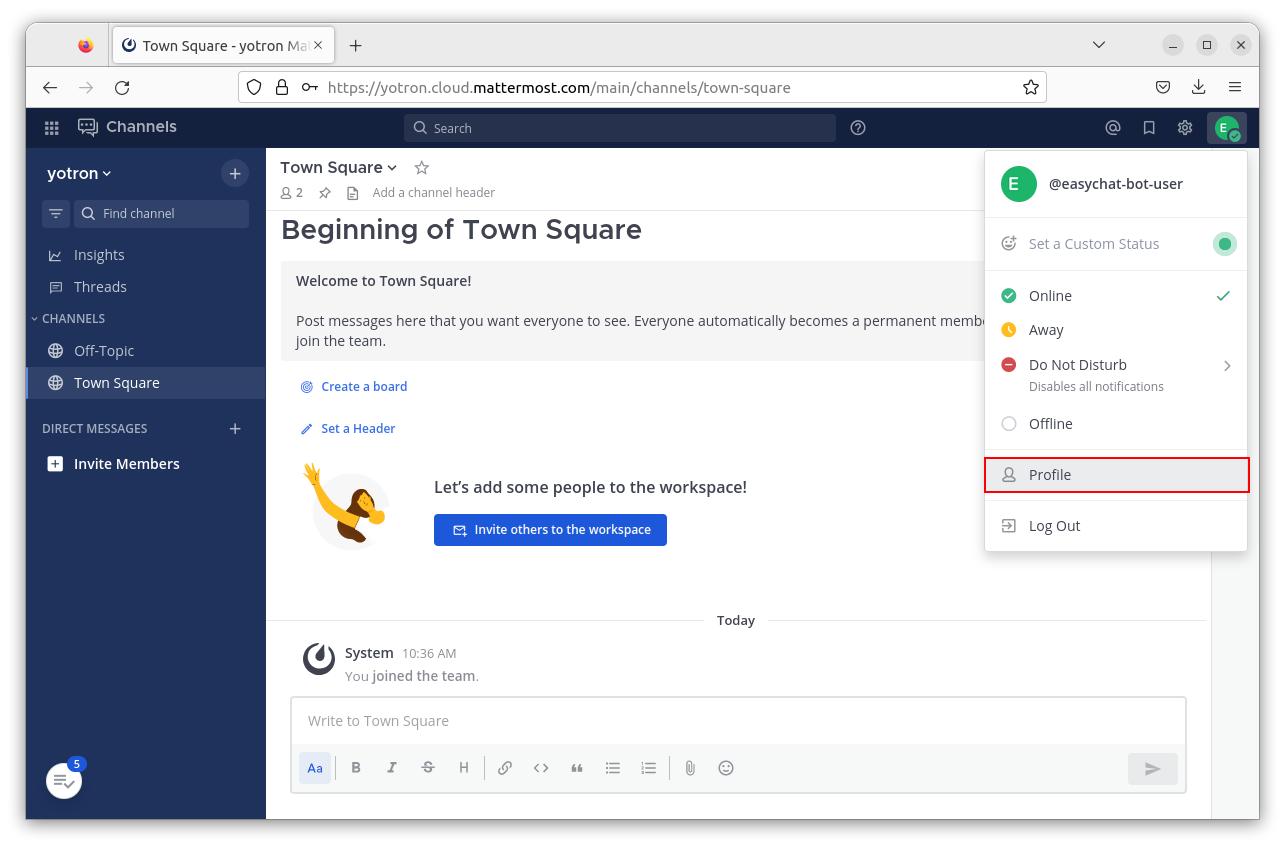Open the Town Square channel dropdown
The height and width of the screenshot is (848, 1285).
coord(339,167)
